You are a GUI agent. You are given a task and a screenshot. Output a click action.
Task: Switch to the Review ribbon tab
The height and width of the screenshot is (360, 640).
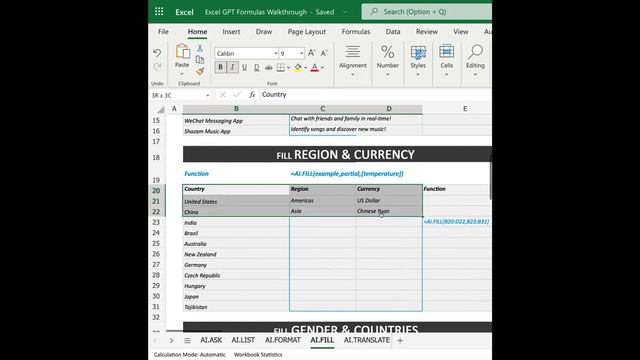(x=427, y=31)
